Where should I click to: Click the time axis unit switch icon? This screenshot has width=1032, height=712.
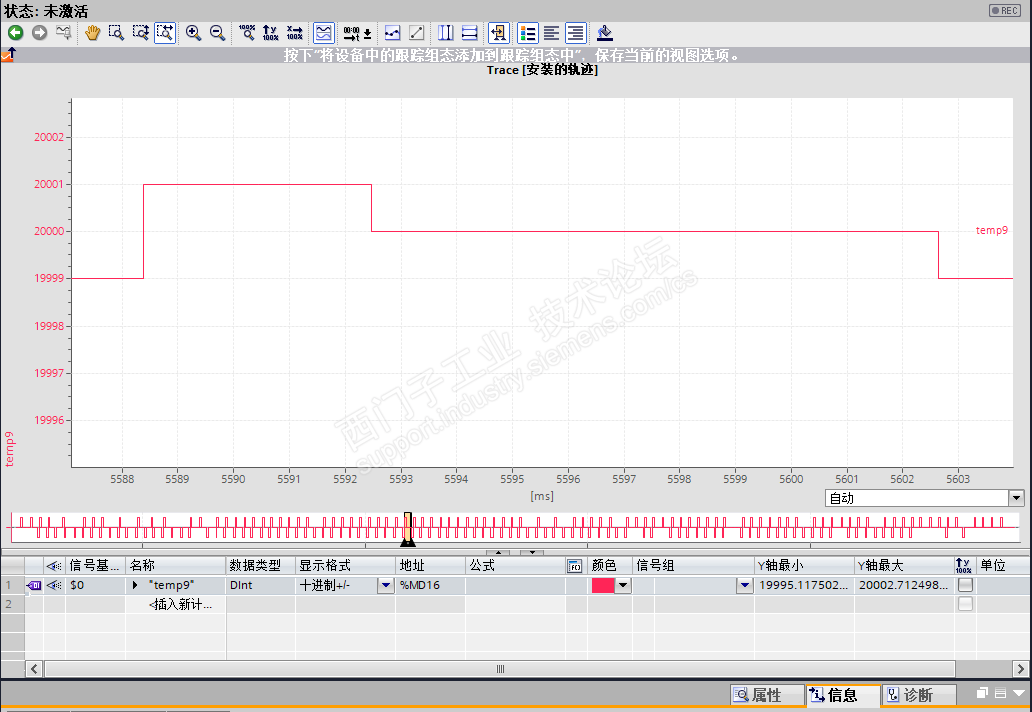click(357, 32)
